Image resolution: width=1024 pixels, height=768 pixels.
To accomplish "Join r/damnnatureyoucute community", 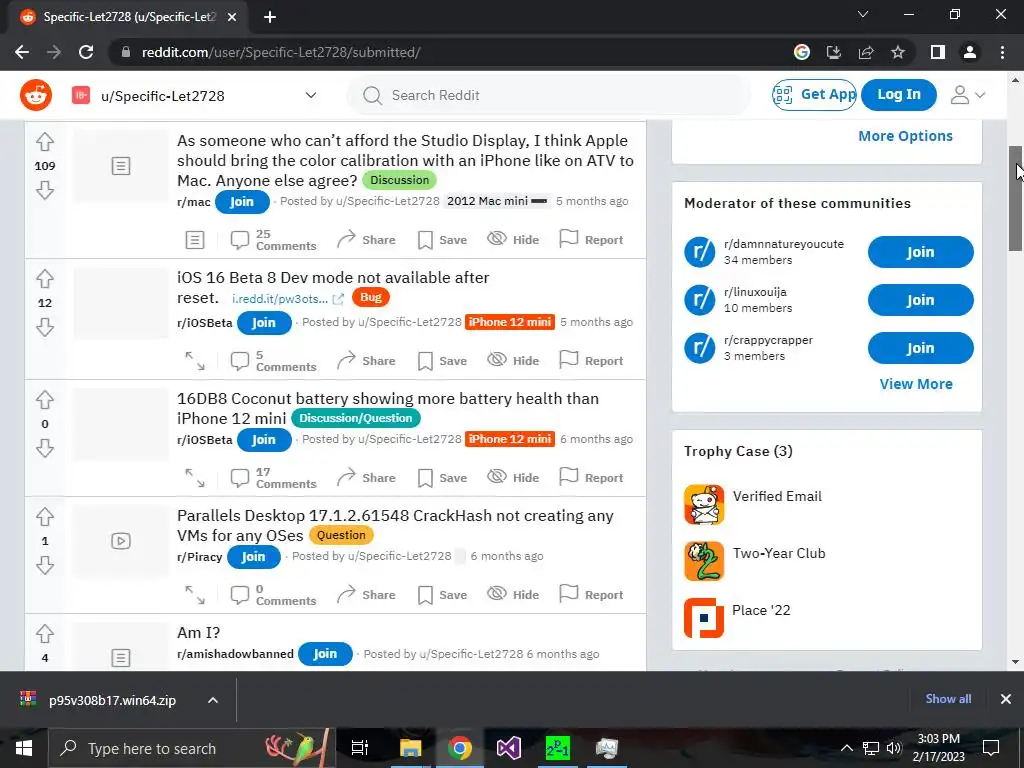I will (x=920, y=252).
